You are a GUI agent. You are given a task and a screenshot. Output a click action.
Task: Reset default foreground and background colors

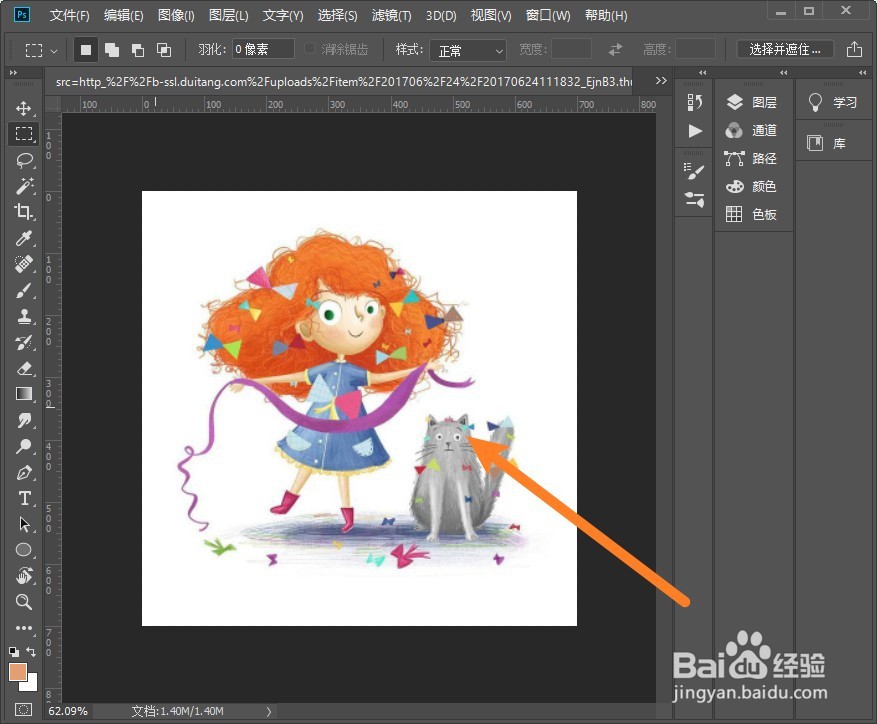pos(13,652)
